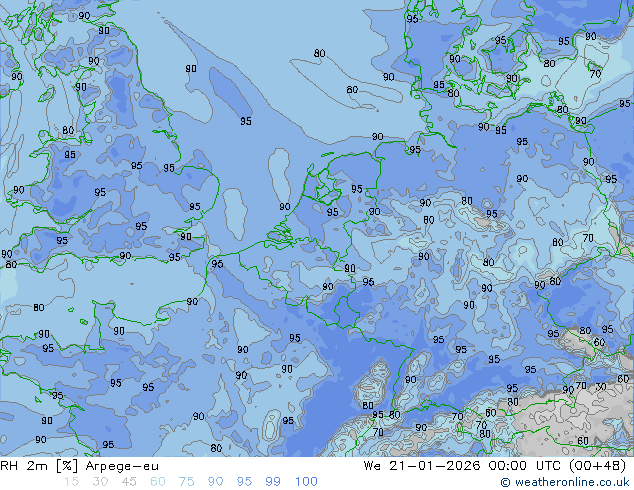634x490 pixels.
Task: Click legend value 90 in the color scale
Action: point(215,482)
